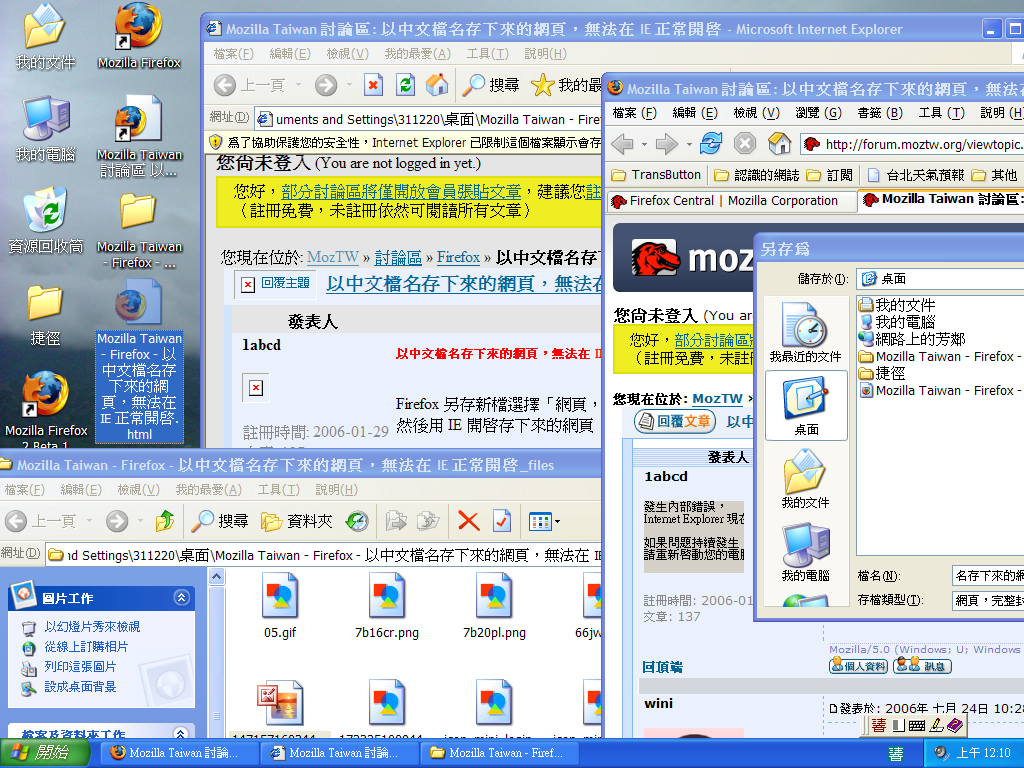Viewport: 1024px width, 768px height.
Task: Click 設成桌面背景 task link
Action: pyautogui.click(x=80, y=687)
